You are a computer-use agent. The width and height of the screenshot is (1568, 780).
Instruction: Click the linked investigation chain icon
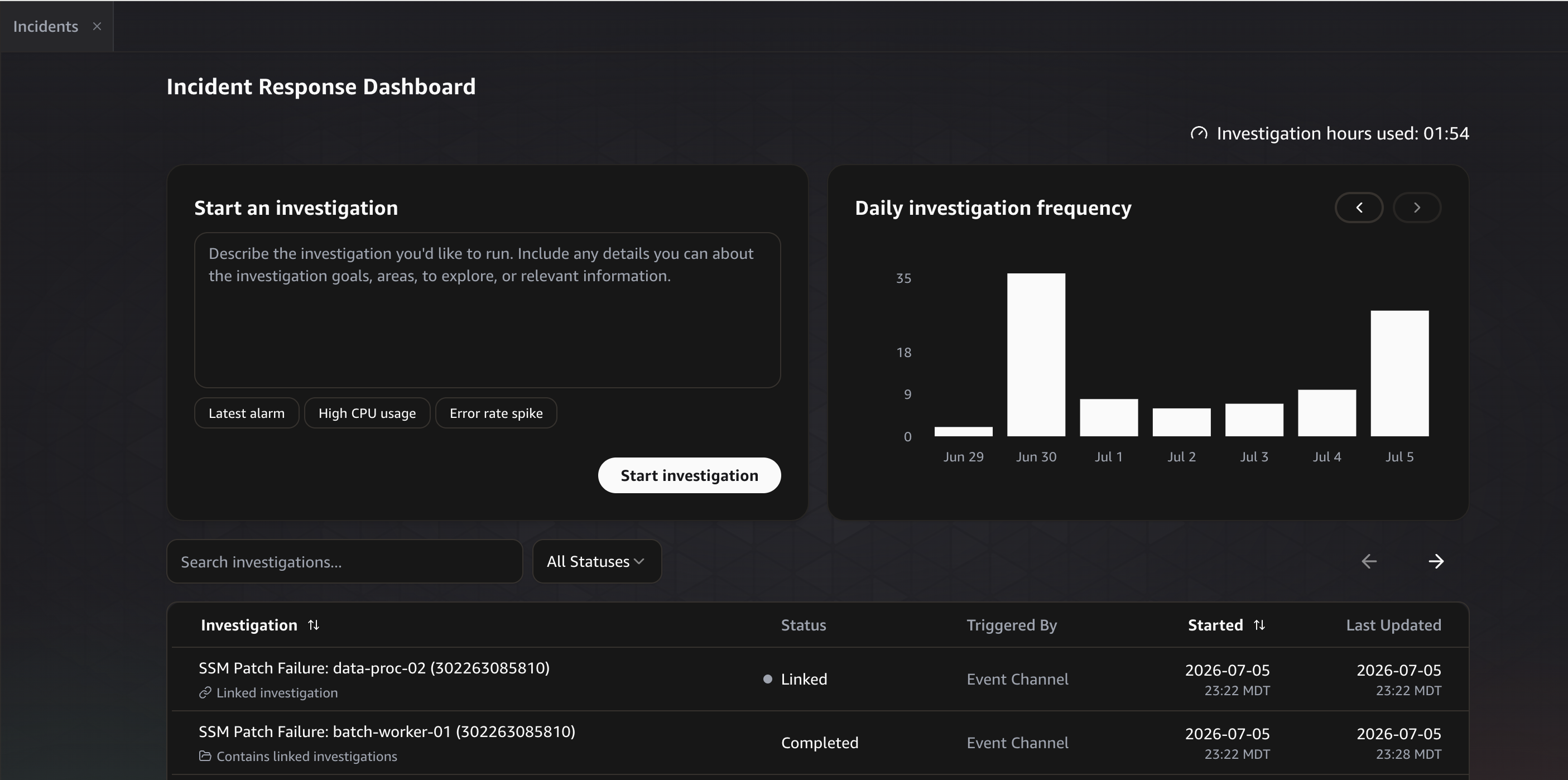(x=205, y=692)
